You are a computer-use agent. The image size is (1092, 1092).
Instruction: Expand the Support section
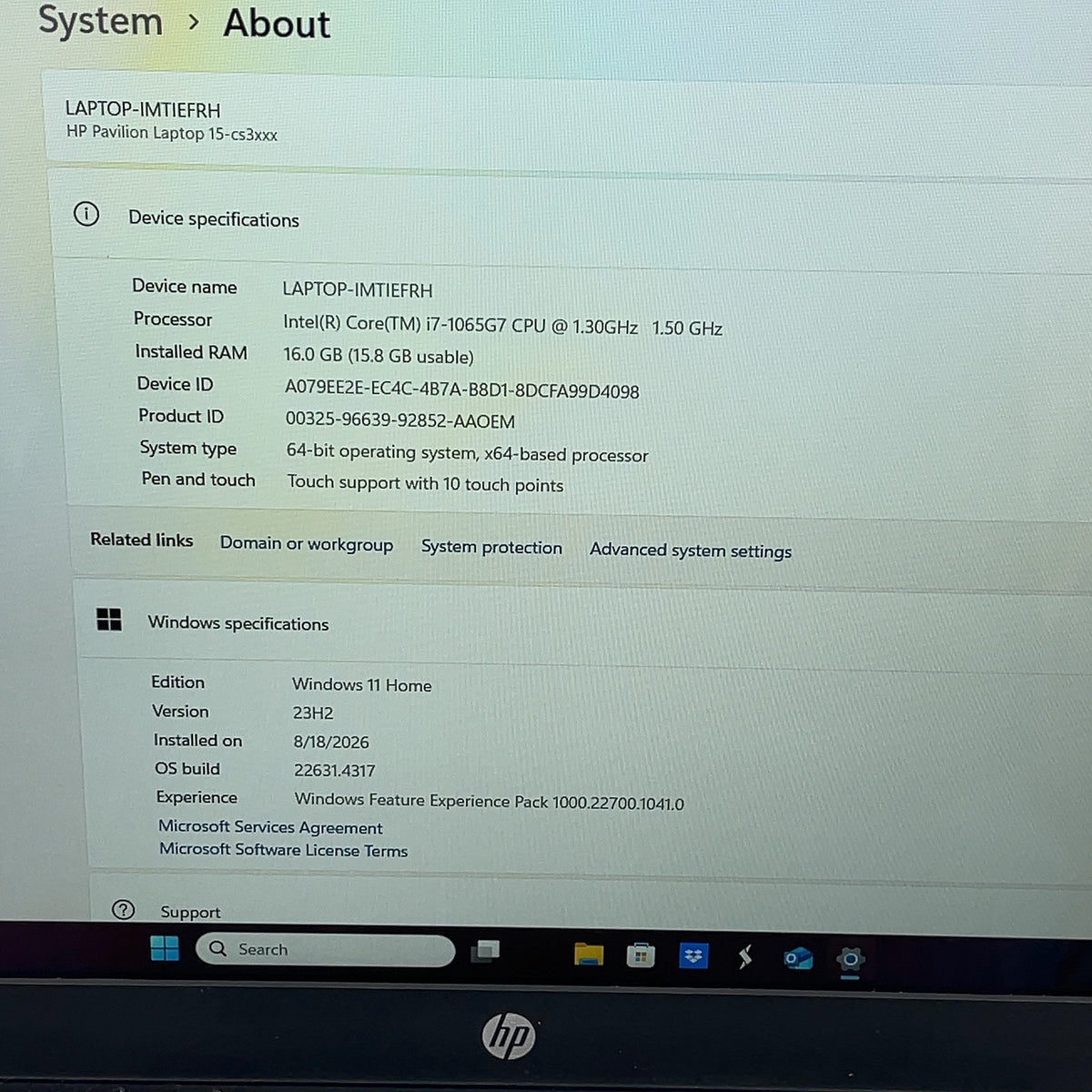[591, 901]
